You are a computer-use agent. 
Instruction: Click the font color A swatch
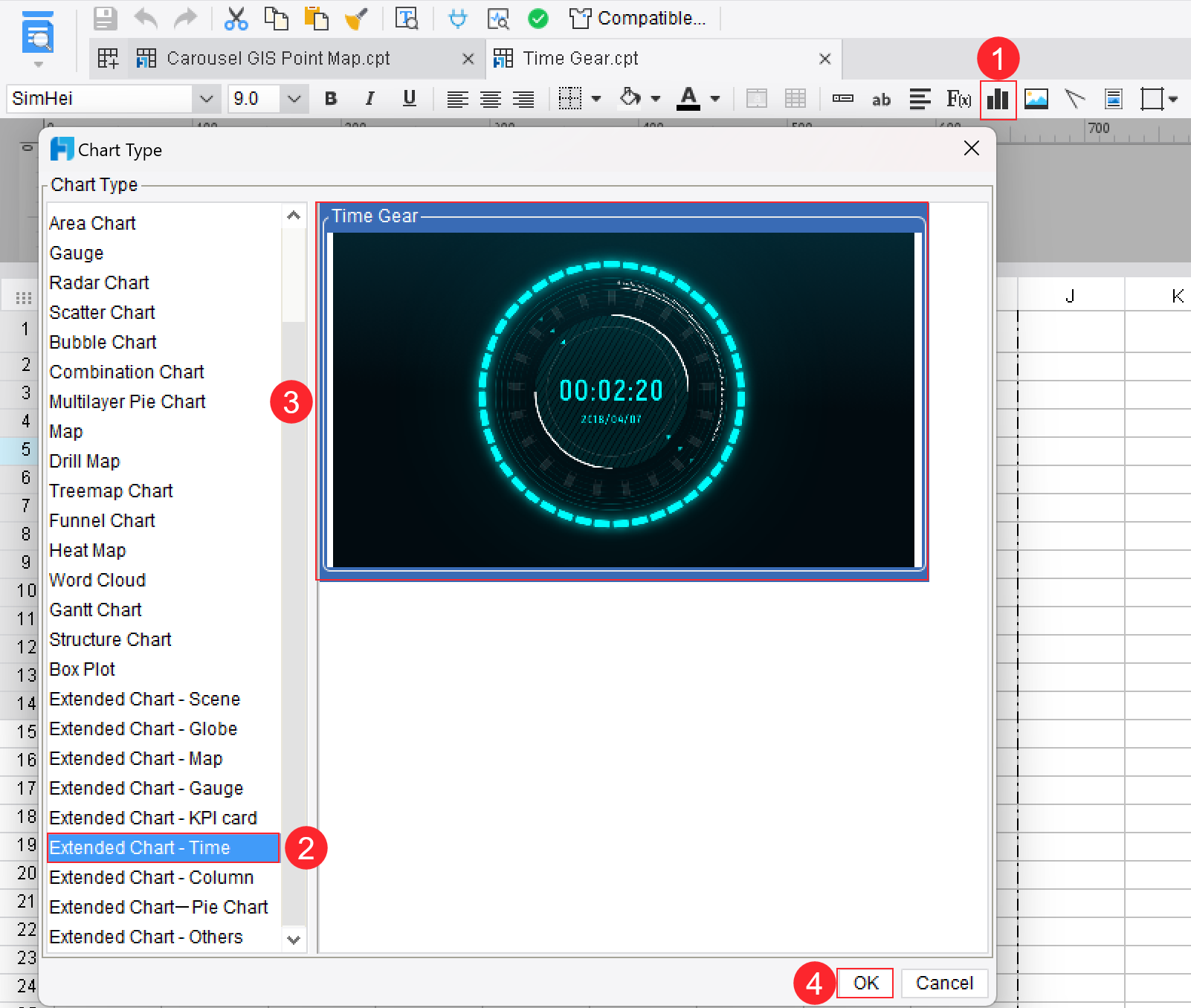(x=688, y=99)
